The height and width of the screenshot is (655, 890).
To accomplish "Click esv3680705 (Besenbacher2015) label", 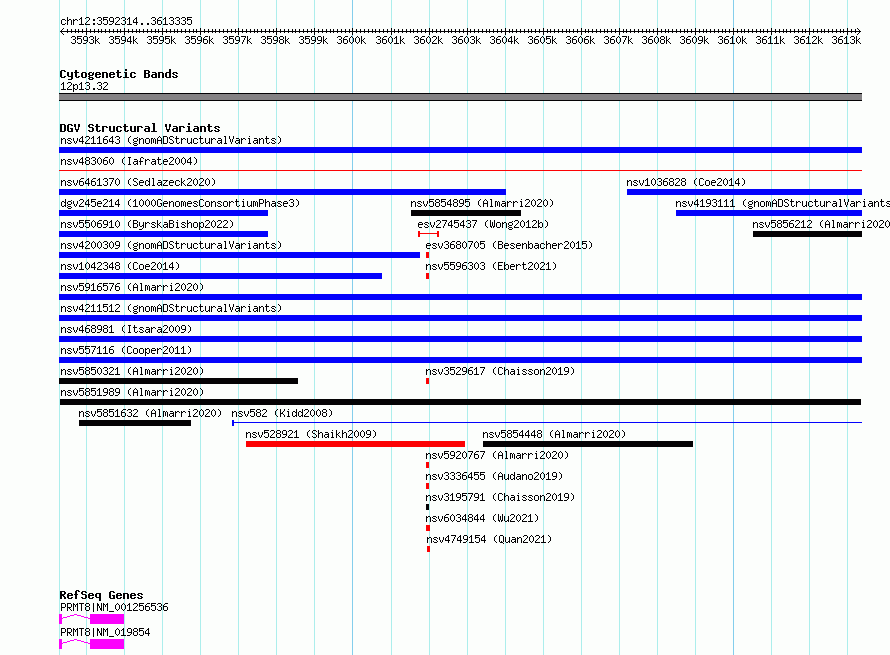I will point(509,245).
